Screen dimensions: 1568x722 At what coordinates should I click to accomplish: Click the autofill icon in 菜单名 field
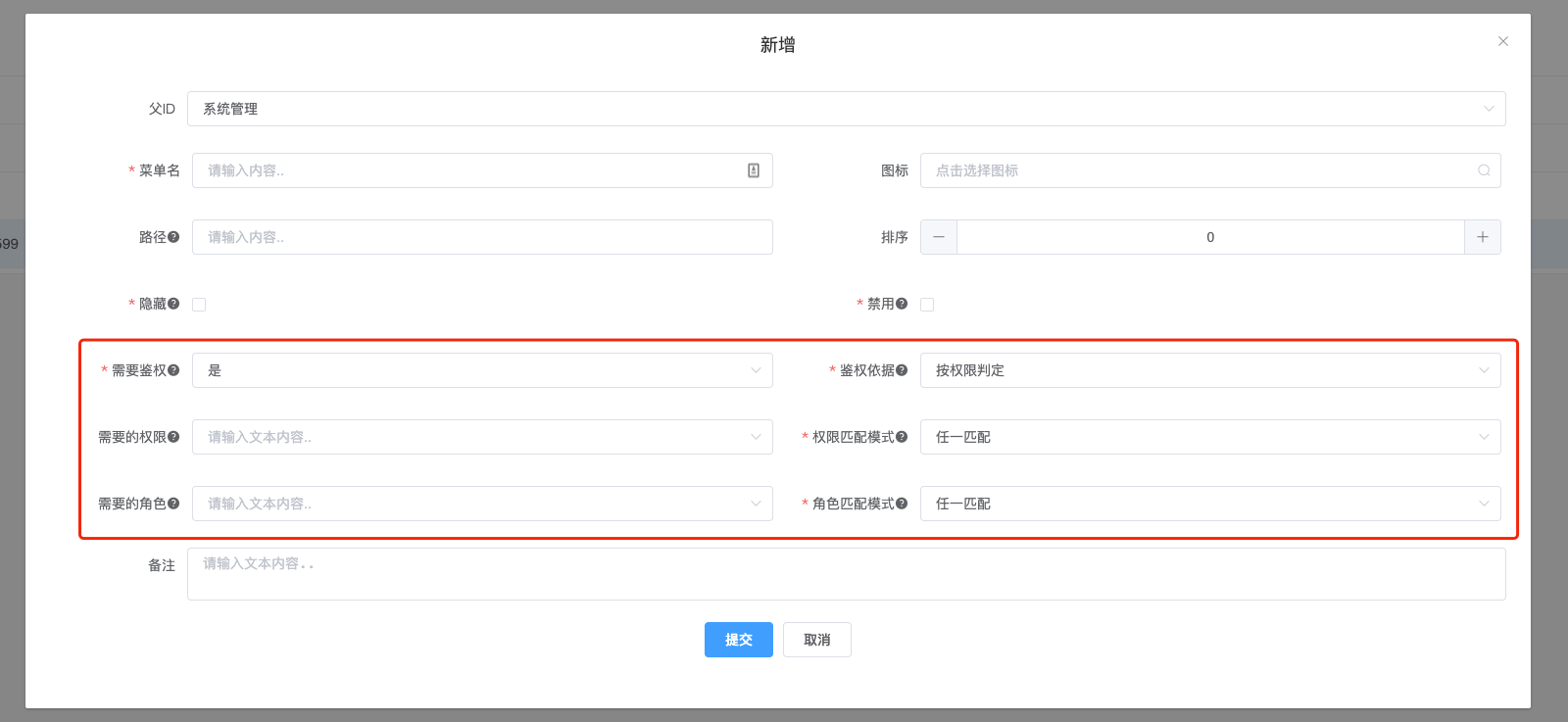(x=754, y=170)
